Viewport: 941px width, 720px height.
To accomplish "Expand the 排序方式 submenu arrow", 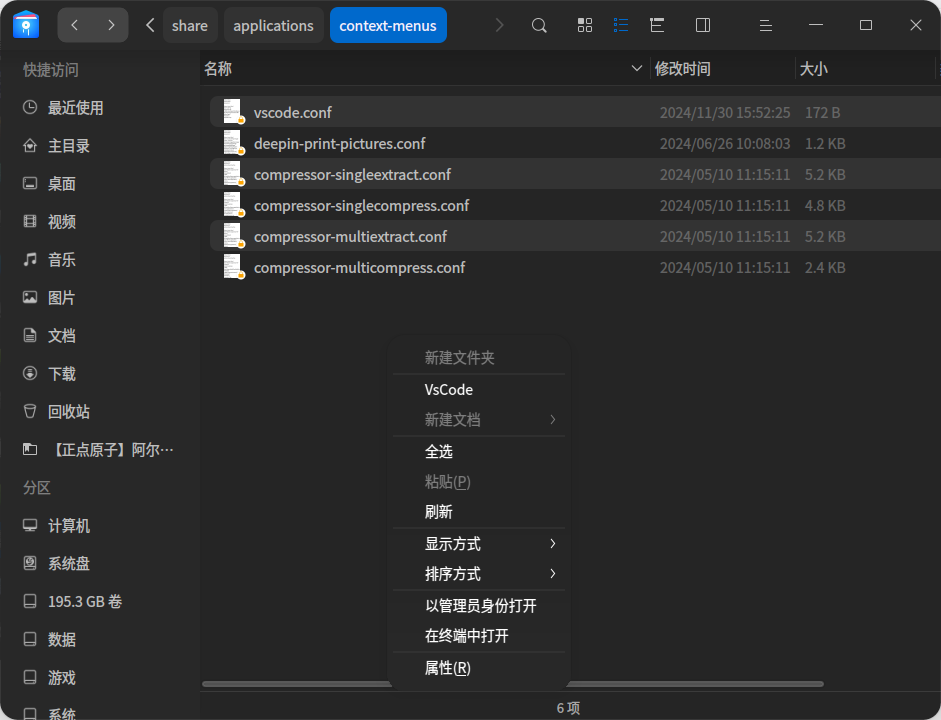I will click(553, 574).
